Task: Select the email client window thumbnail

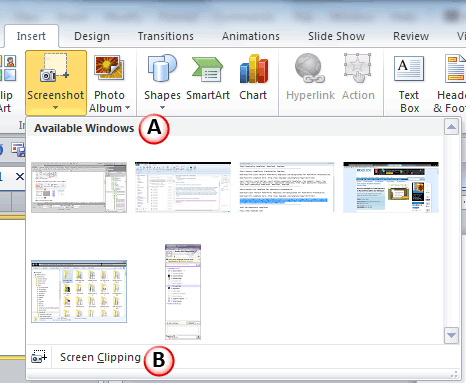Action: click(x=183, y=187)
